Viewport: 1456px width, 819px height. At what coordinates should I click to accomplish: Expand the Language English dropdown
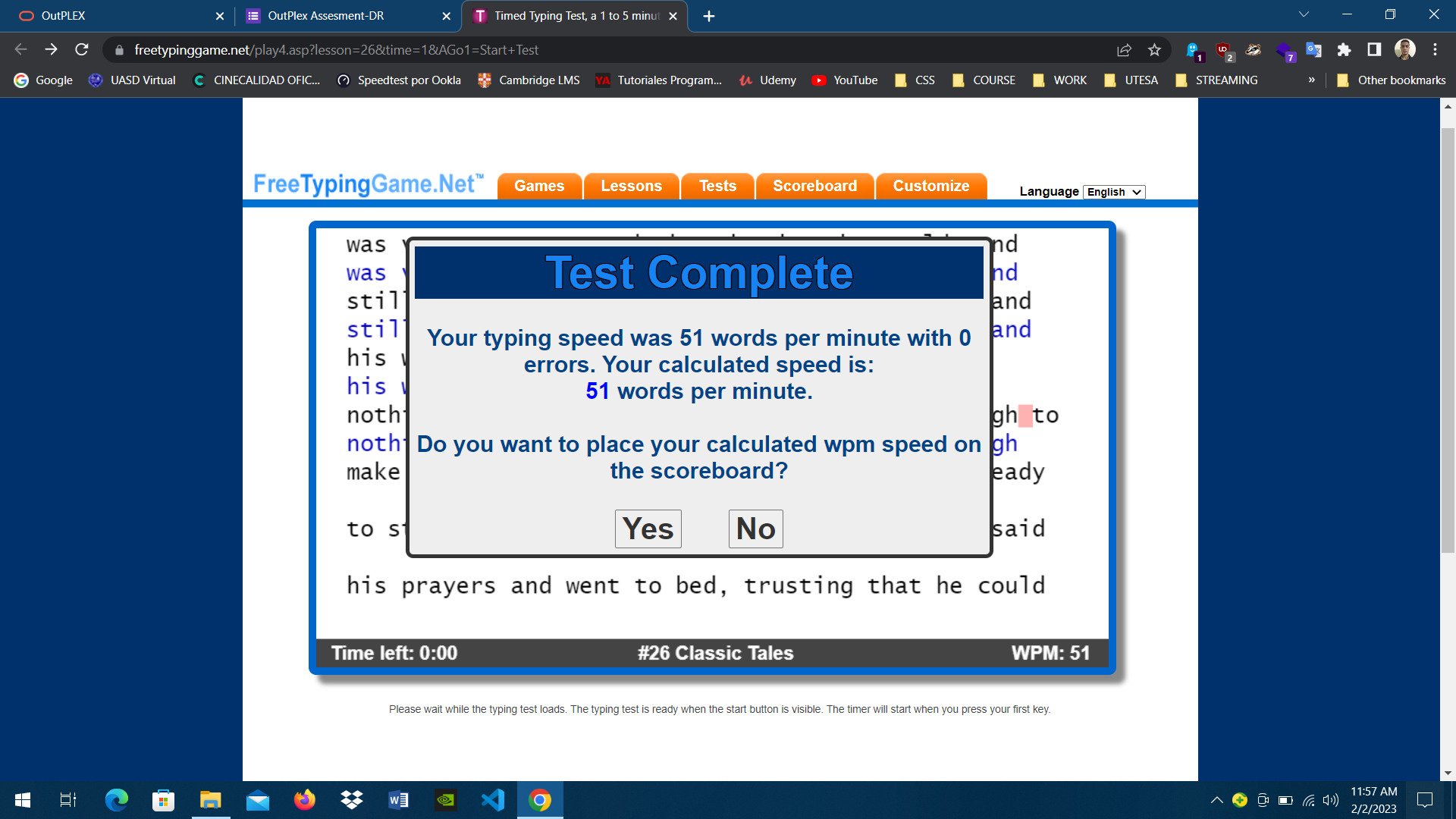(1113, 192)
